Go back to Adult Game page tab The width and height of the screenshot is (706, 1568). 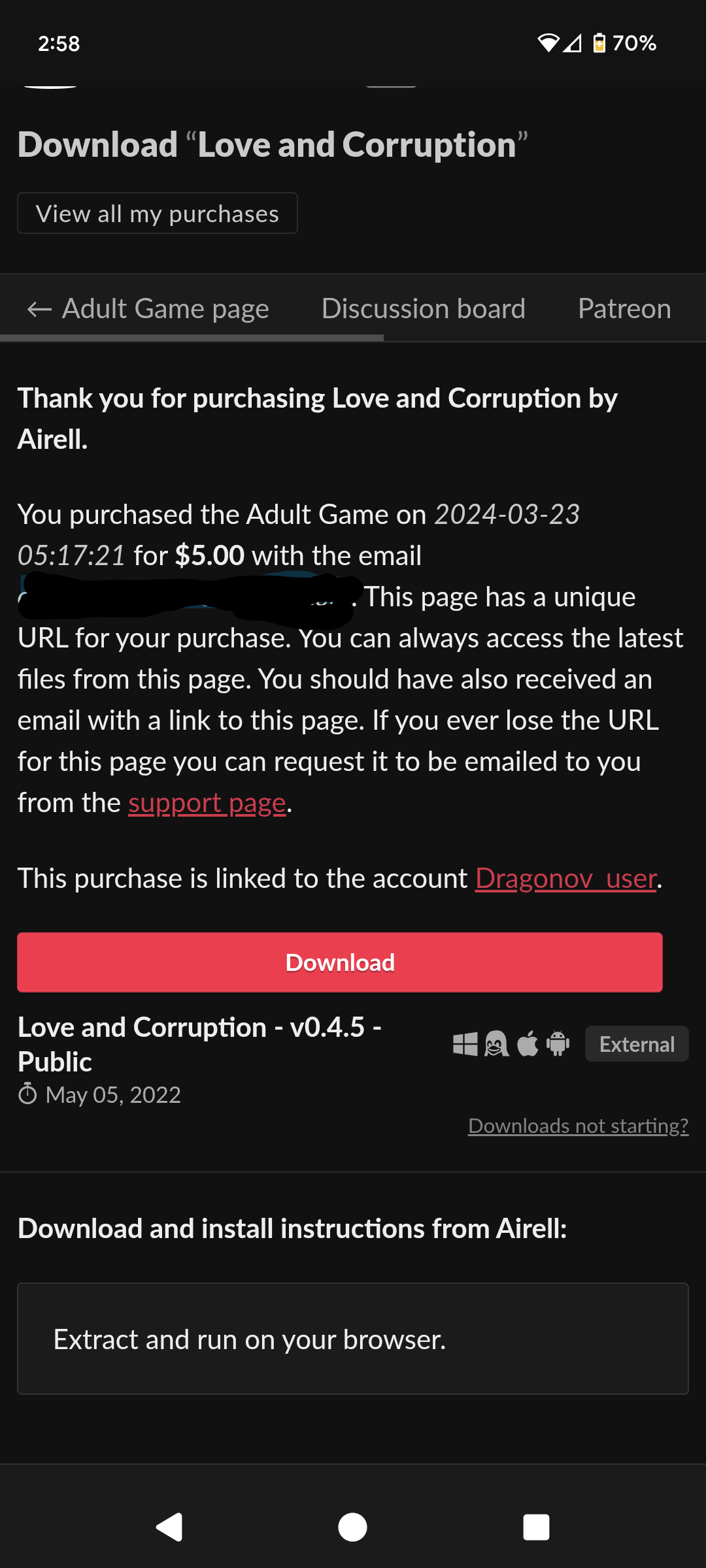click(148, 308)
